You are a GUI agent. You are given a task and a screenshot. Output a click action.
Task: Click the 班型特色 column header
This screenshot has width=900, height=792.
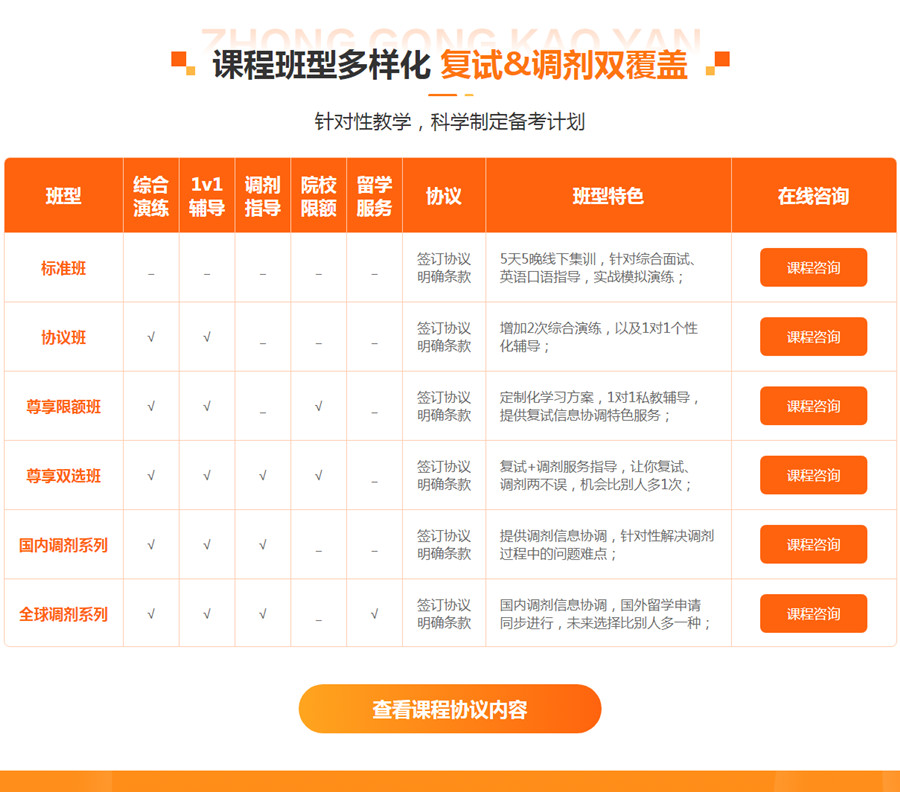coord(608,196)
